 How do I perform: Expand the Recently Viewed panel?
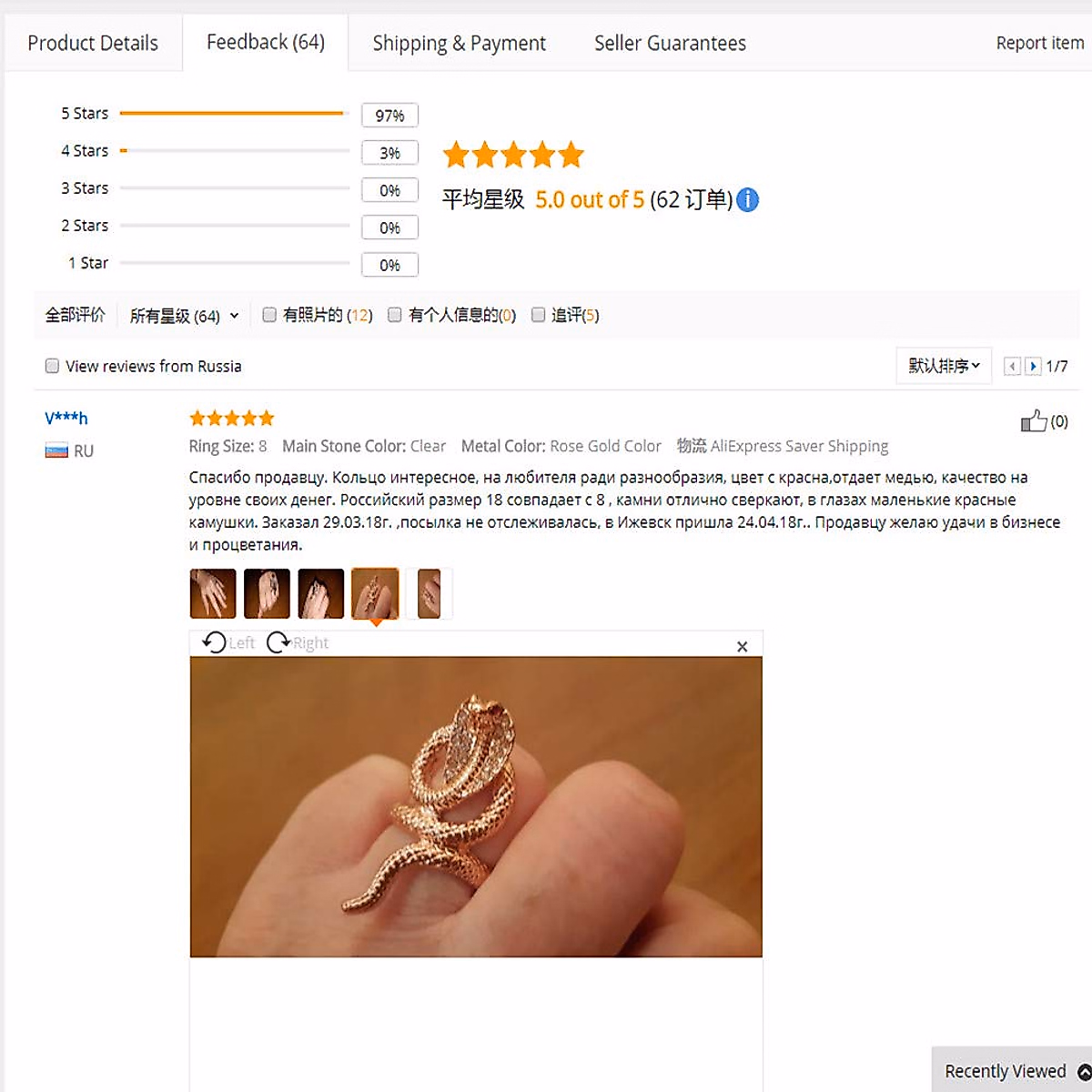click(1012, 1071)
